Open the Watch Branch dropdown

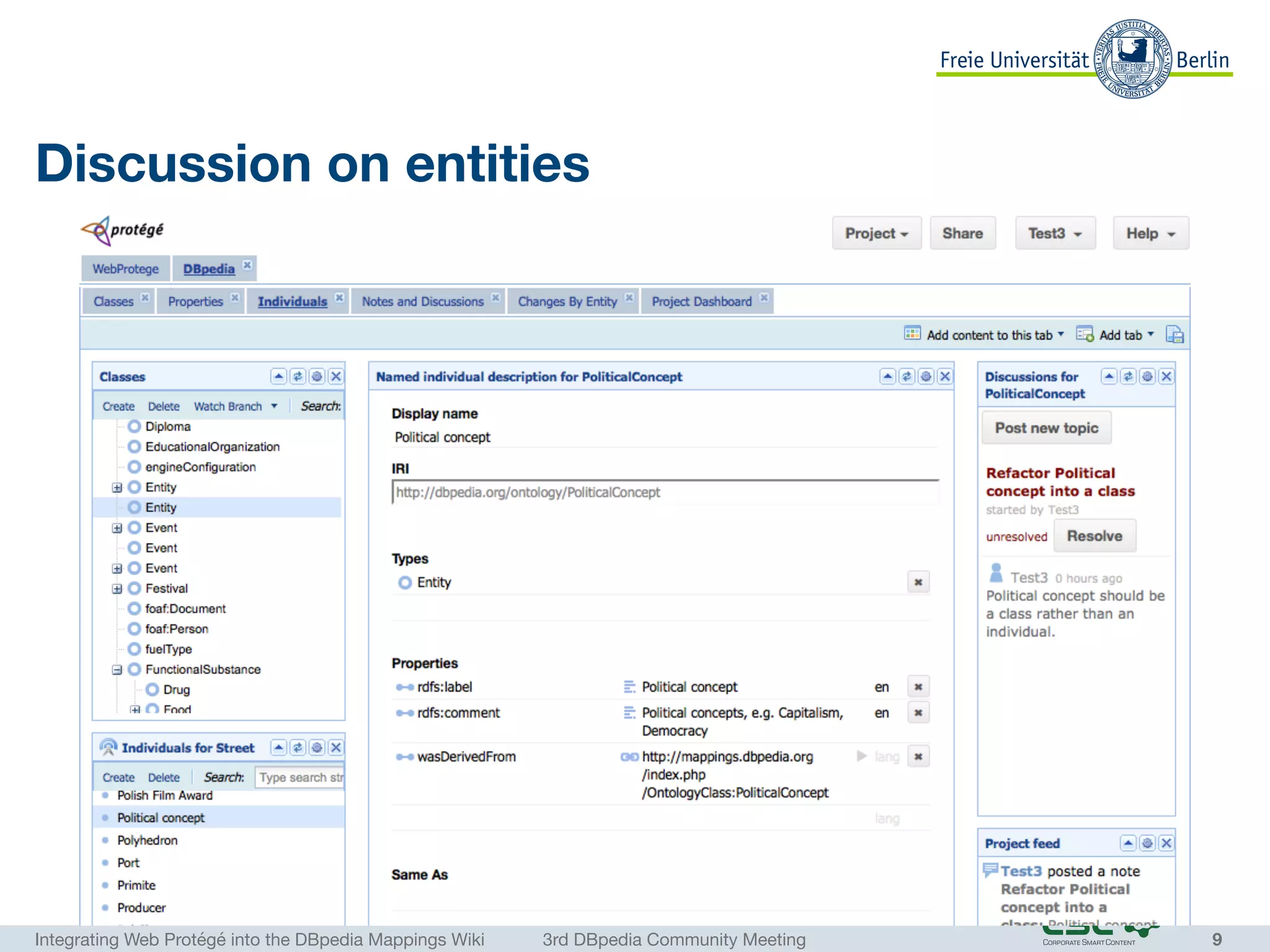tap(236, 407)
